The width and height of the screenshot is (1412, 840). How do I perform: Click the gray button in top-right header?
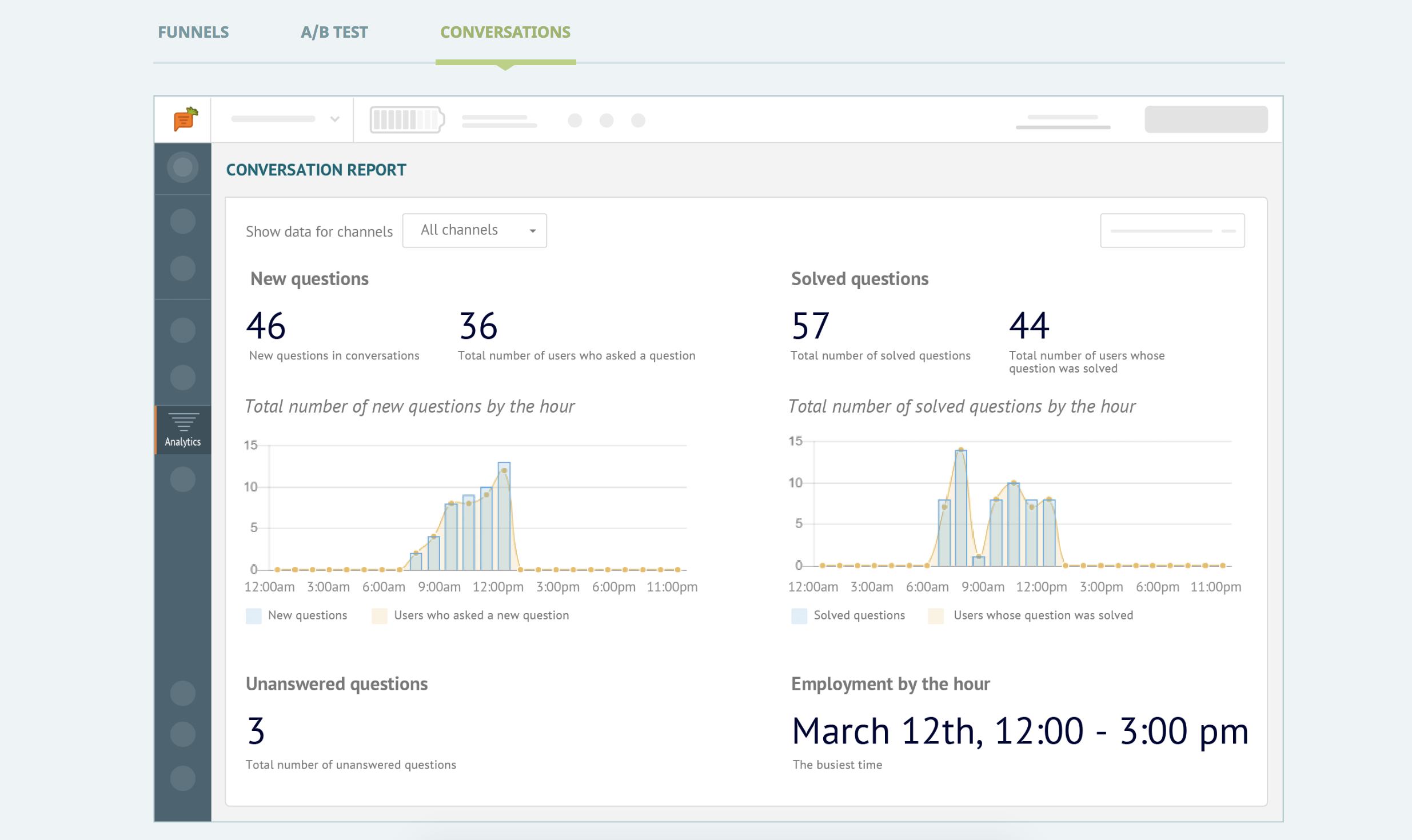click(x=1206, y=119)
